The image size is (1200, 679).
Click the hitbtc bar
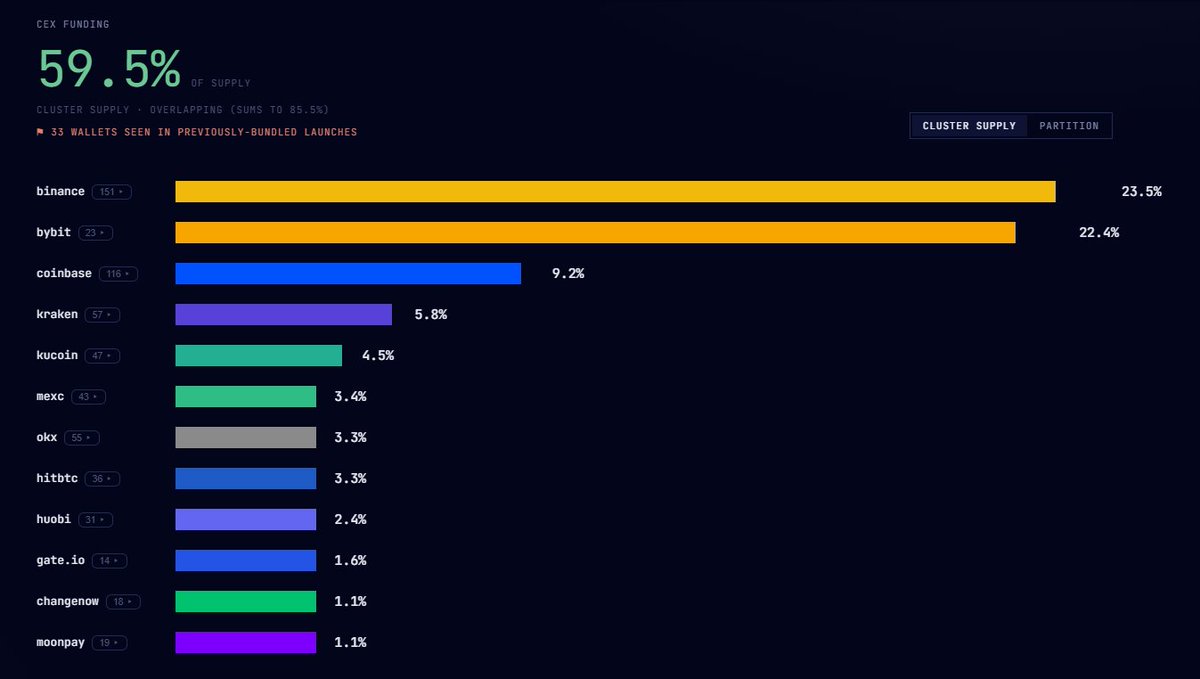(x=245, y=478)
